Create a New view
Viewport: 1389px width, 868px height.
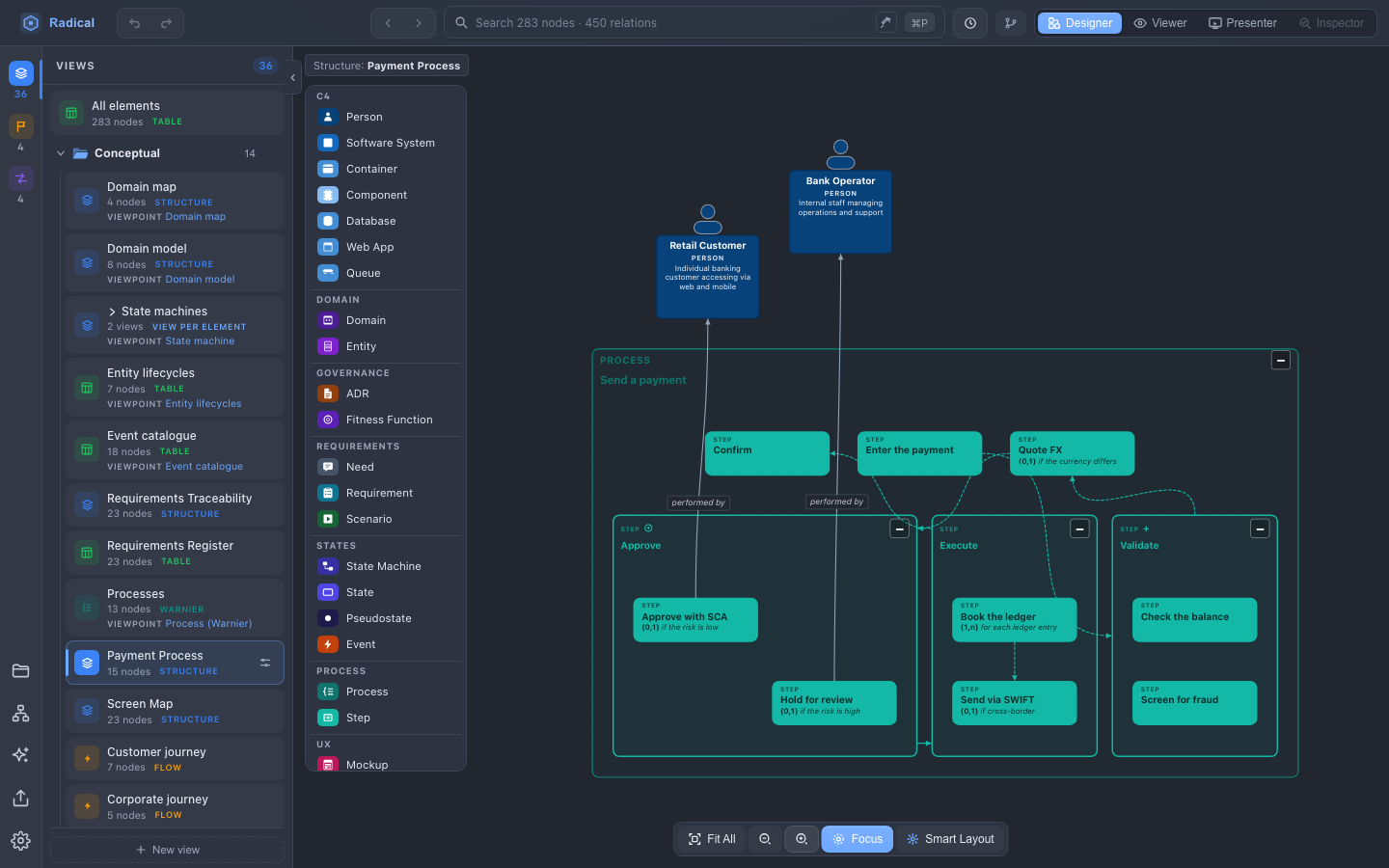coord(168,850)
